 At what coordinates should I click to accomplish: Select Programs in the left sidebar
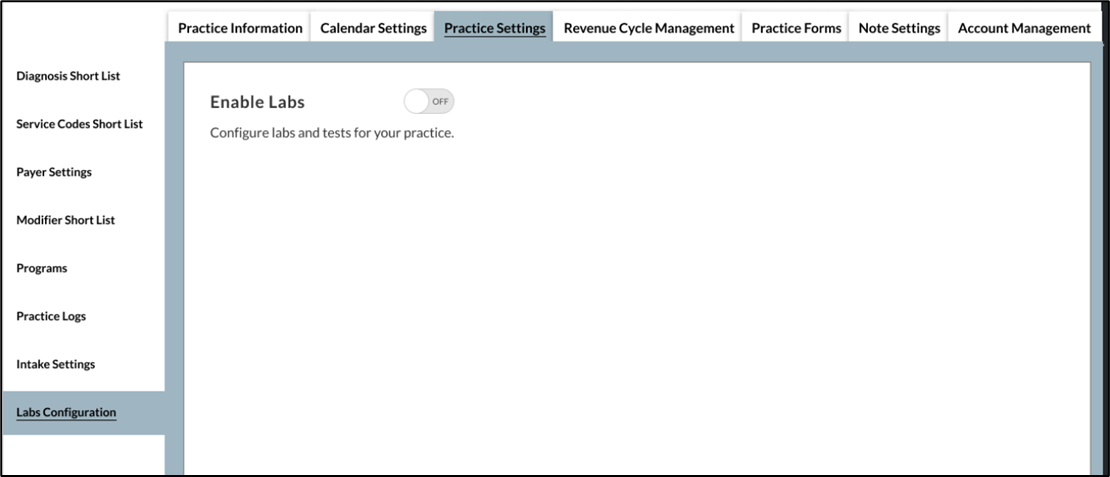click(42, 268)
